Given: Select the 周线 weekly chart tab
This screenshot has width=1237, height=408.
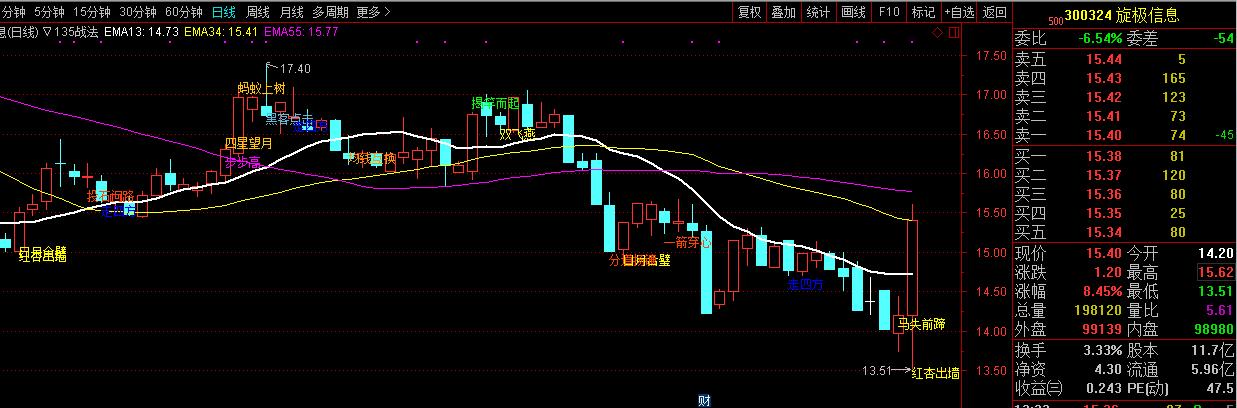Looking at the screenshot, I should click(x=258, y=13).
